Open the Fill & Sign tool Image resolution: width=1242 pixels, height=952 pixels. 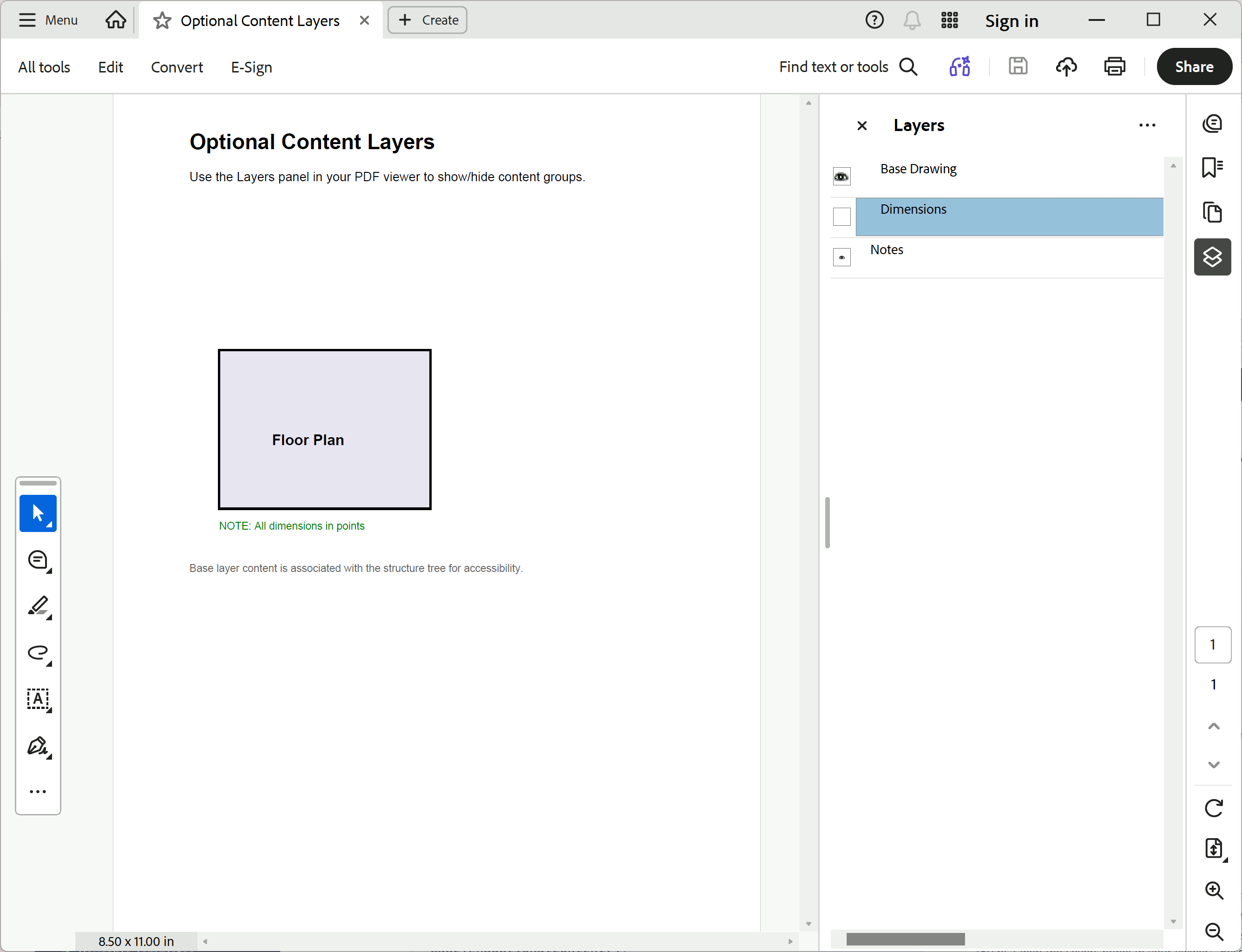(x=37, y=746)
